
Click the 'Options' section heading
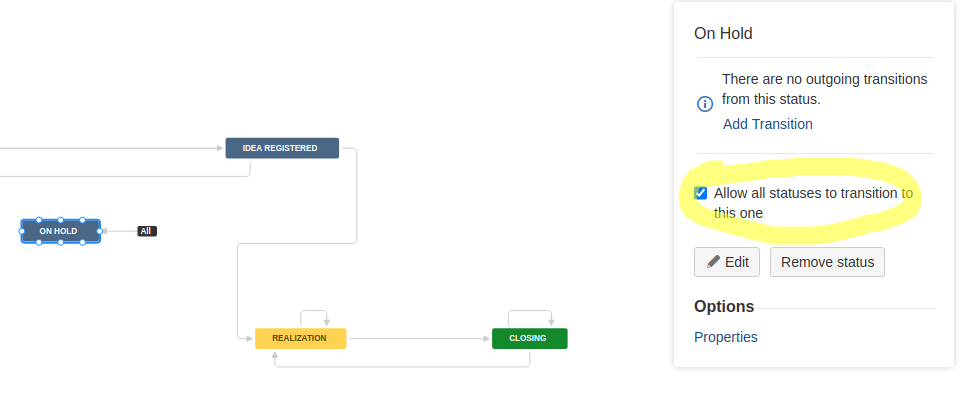[x=724, y=307]
